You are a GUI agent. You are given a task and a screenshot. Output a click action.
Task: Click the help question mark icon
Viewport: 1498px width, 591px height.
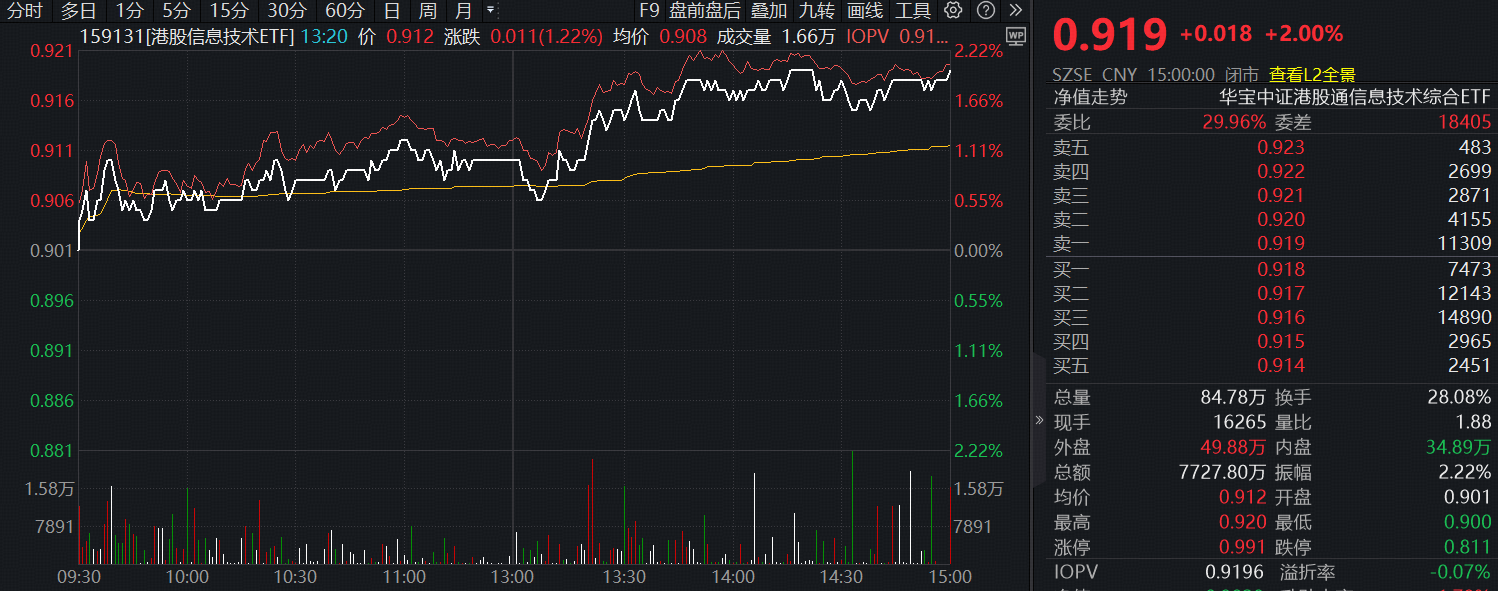(x=985, y=11)
